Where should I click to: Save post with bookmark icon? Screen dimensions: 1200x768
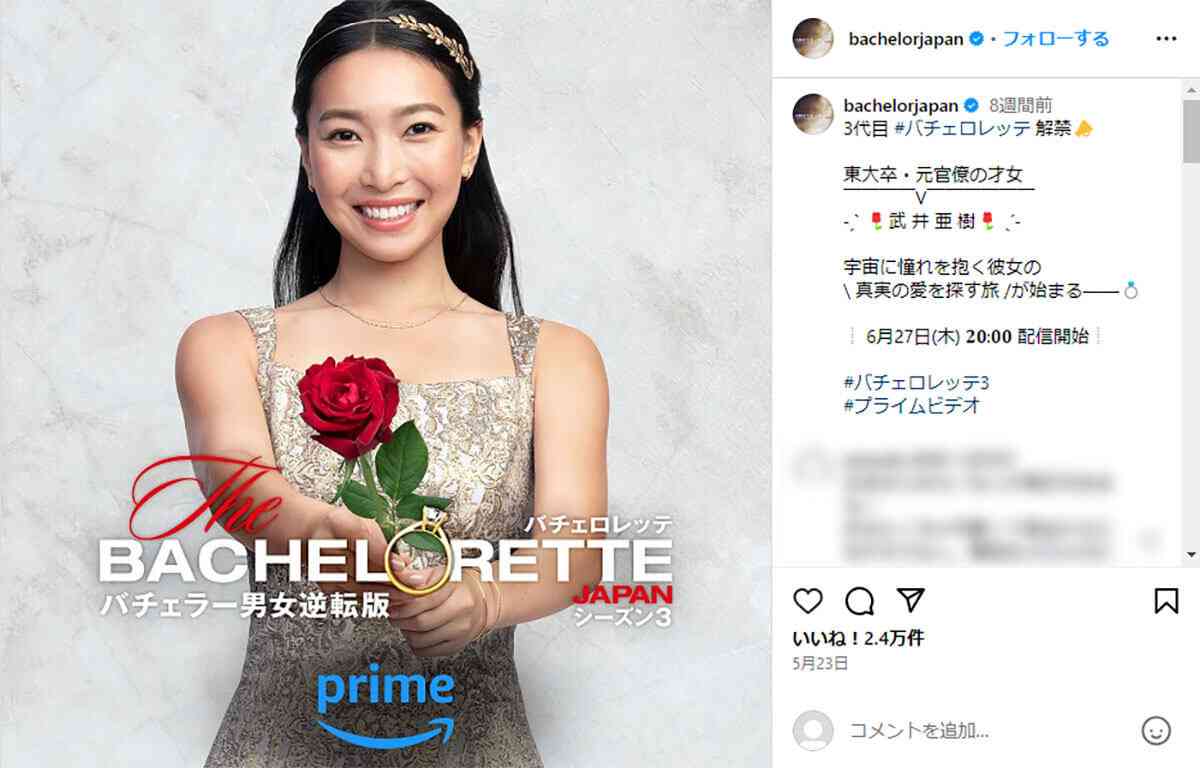tap(1166, 600)
